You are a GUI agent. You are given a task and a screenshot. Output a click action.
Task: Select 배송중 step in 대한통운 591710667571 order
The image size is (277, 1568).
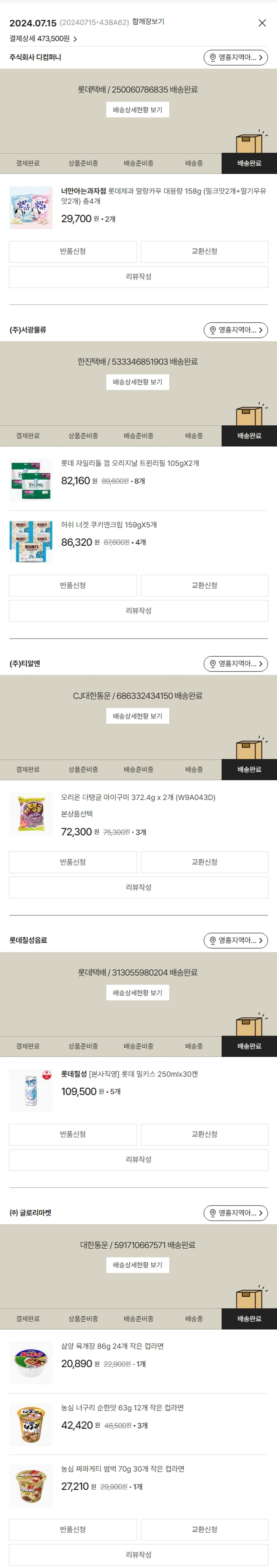coord(194,1319)
